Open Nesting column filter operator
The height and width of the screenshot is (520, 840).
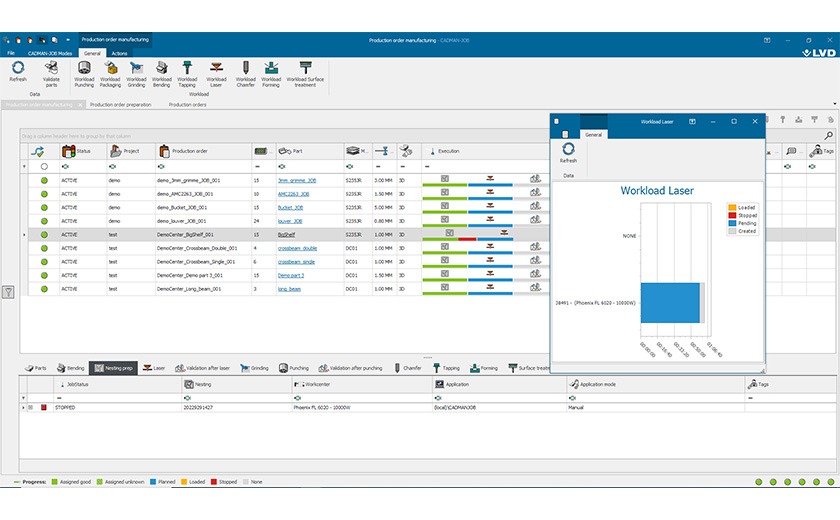[x=188, y=398]
